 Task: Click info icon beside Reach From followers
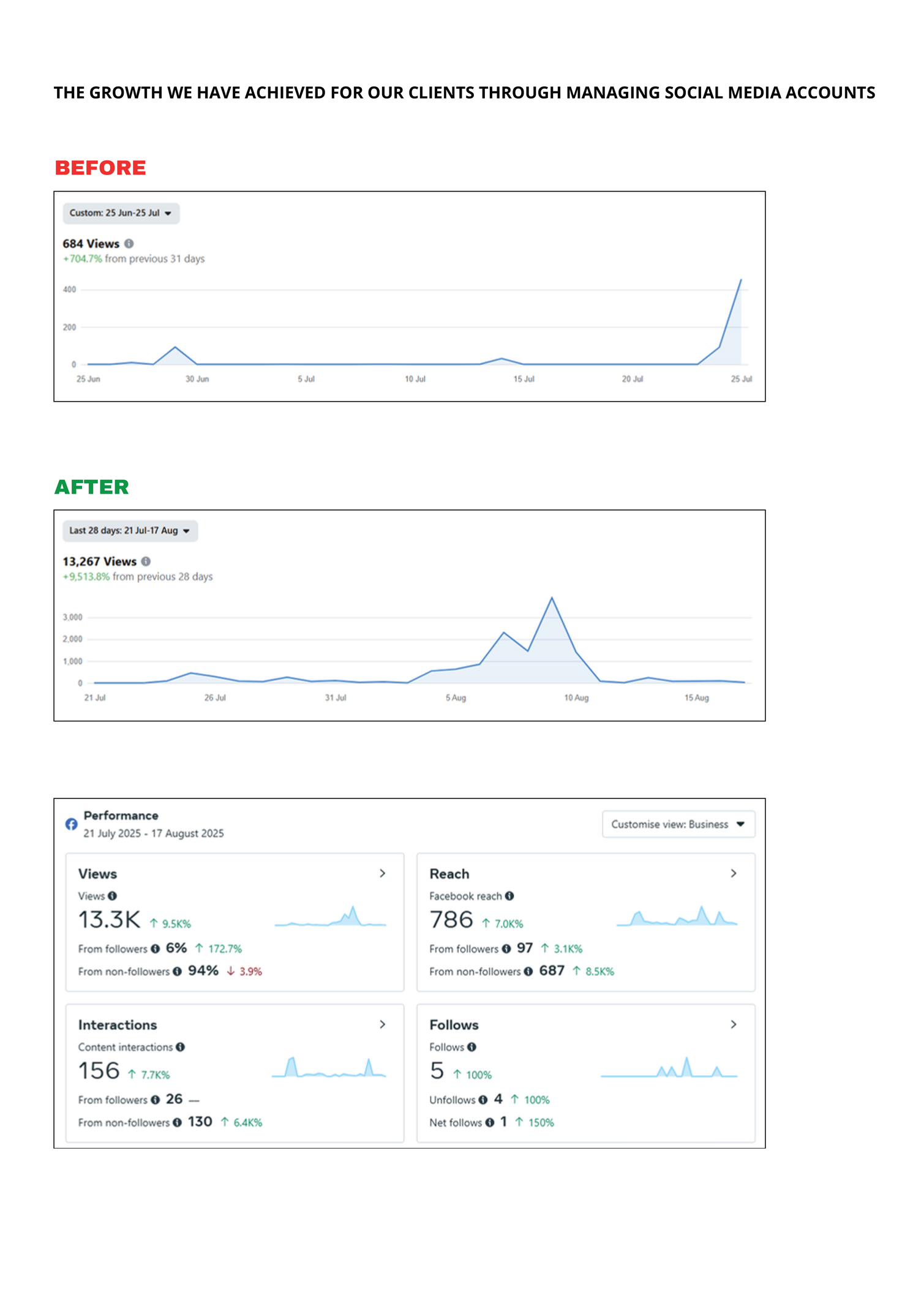506,948
